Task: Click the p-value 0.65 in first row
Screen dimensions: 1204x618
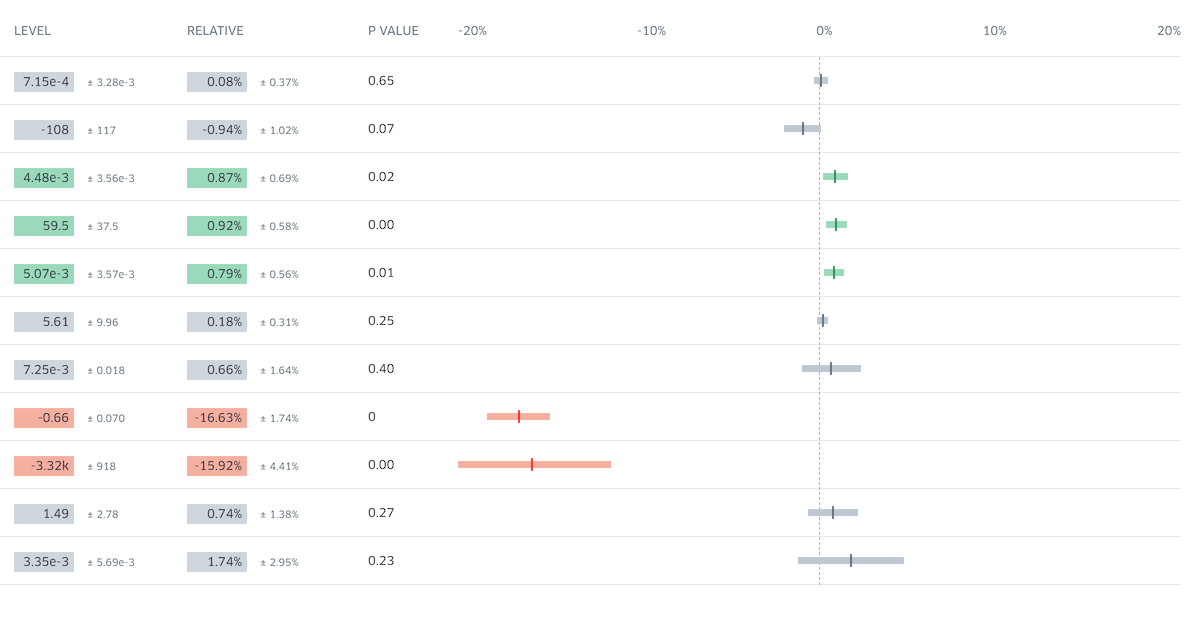Action: 381,81
